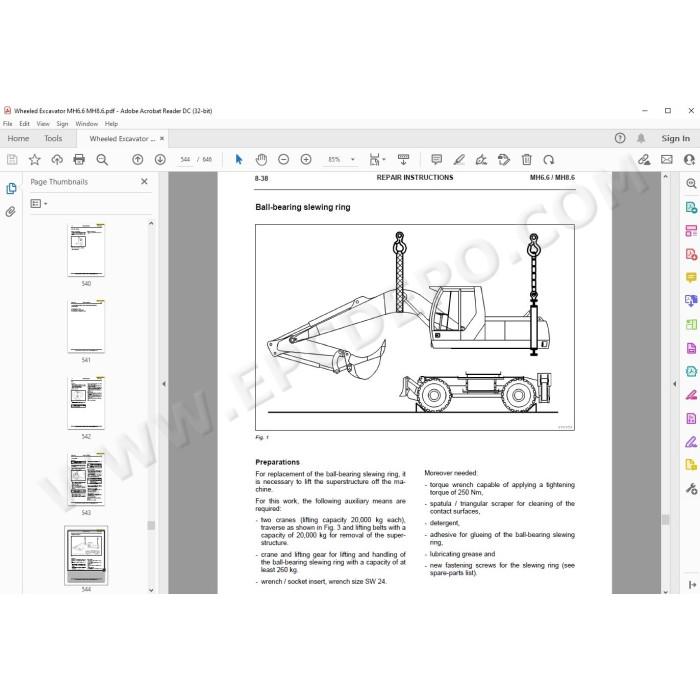Activate the hand pan tool
The image size is (700, 700).
tap(261, 159)
